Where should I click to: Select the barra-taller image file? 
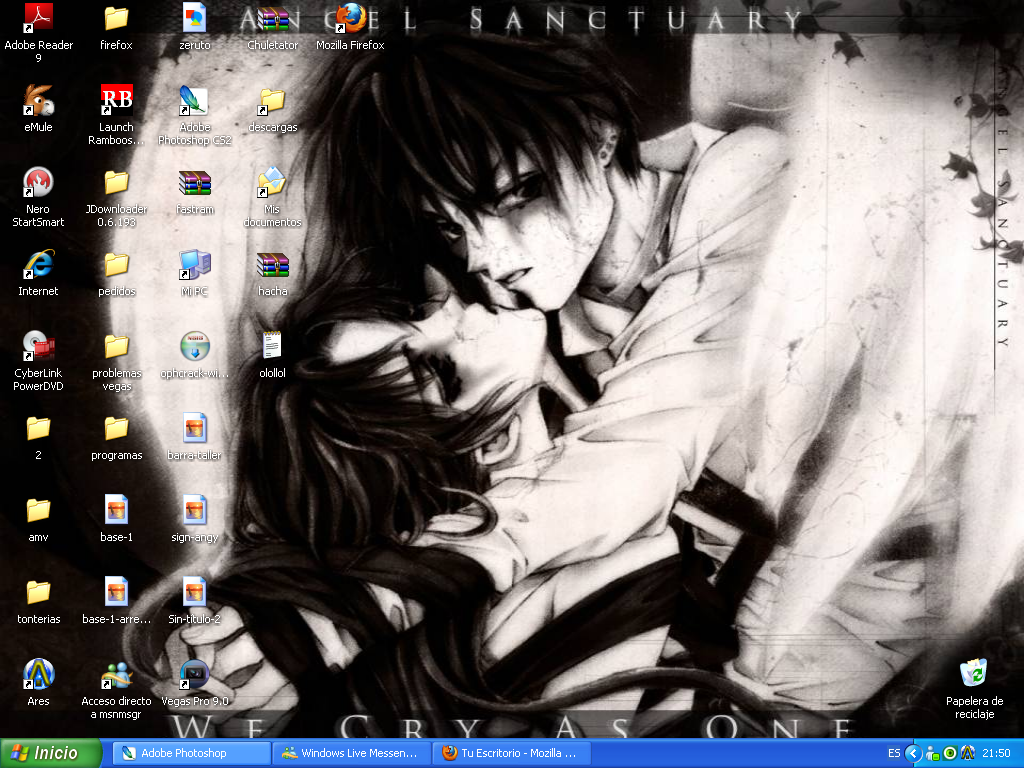click(195, 428)
